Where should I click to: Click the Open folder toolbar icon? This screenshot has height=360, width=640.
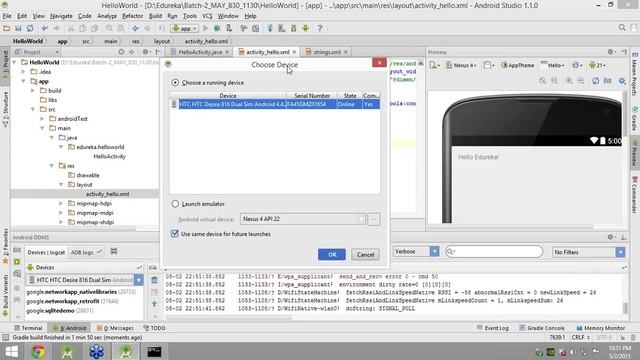[7, 28]
